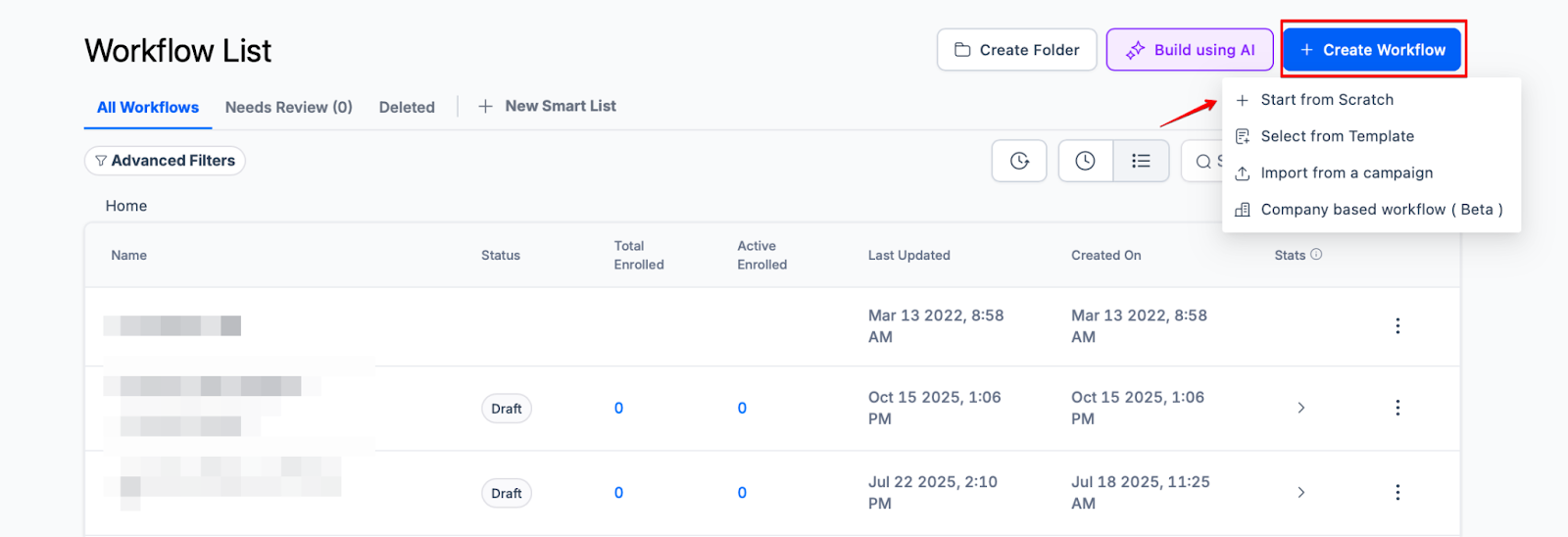The height and width of the screenshot is (537, 1568).
Task: Add a New Smart List
Action: (x=548, y=106)
